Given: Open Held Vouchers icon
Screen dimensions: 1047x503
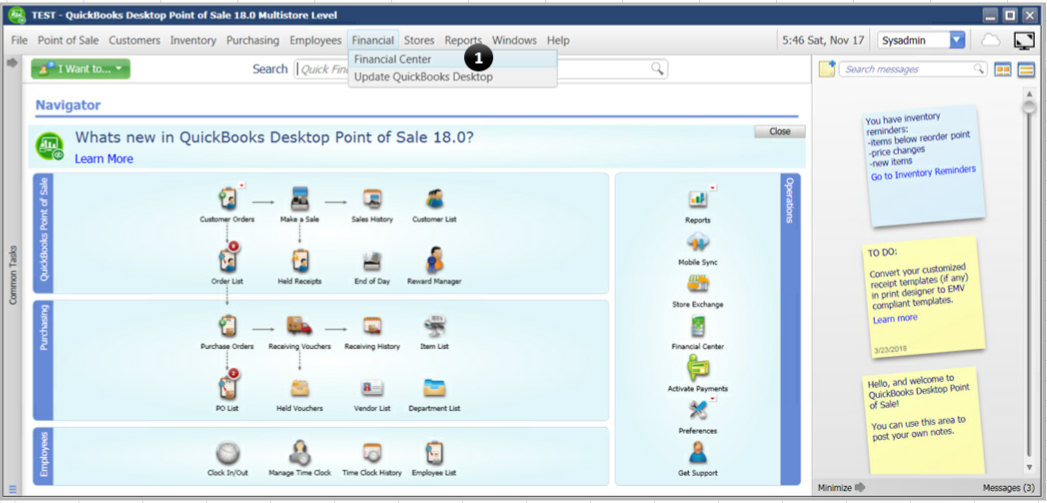Looking at the screenshot, I should coord(300,388).
